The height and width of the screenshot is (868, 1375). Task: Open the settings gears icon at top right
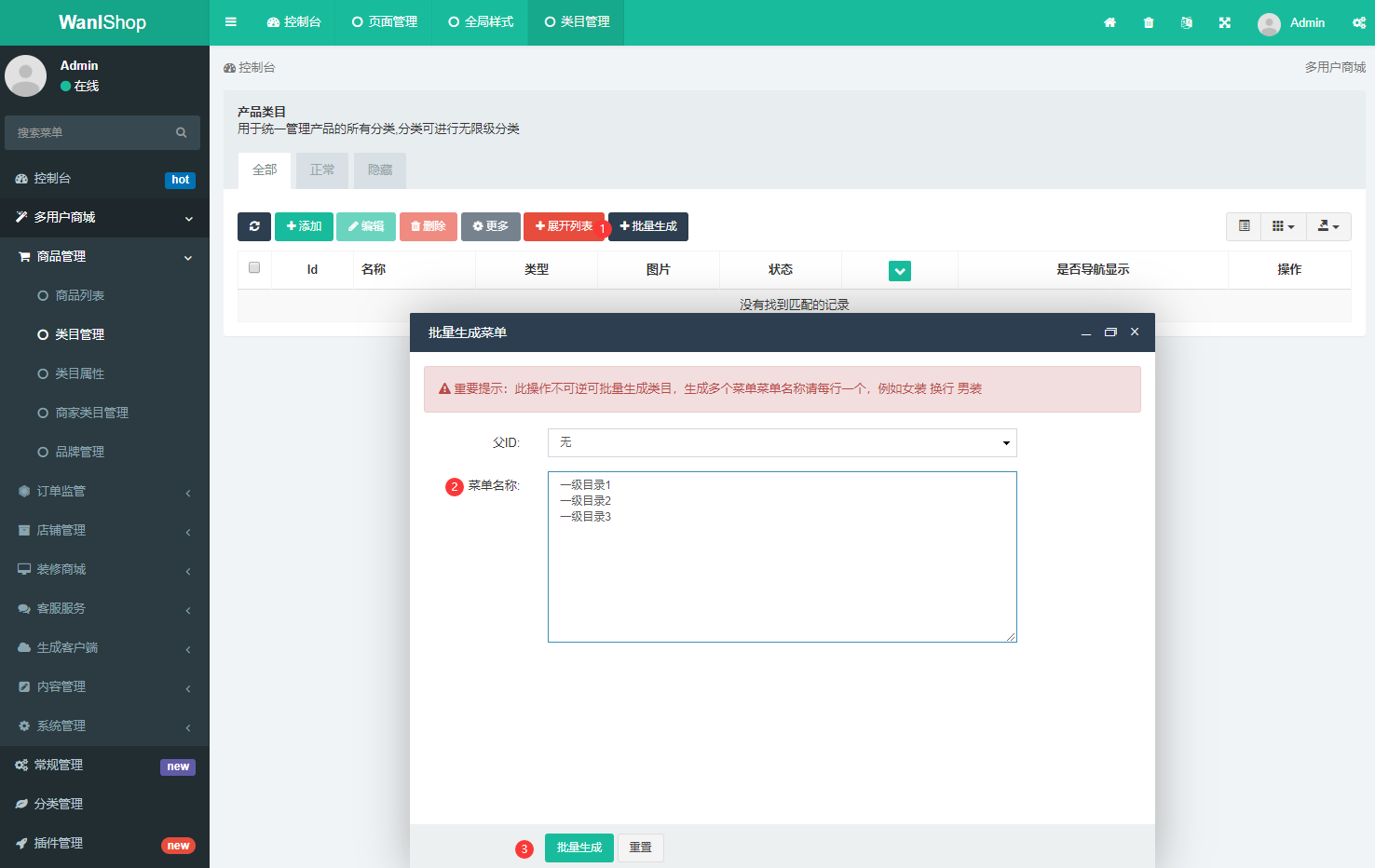1359,22
